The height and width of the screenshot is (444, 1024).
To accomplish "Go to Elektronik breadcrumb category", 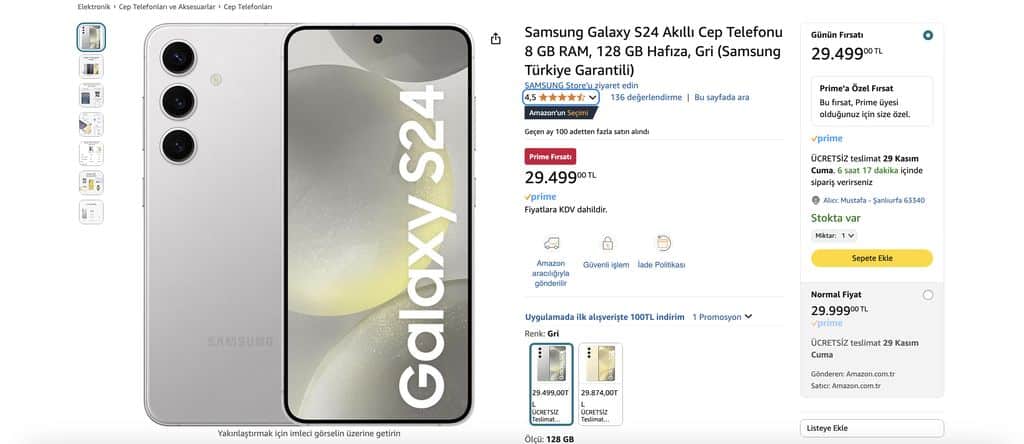I will [94, 7].
